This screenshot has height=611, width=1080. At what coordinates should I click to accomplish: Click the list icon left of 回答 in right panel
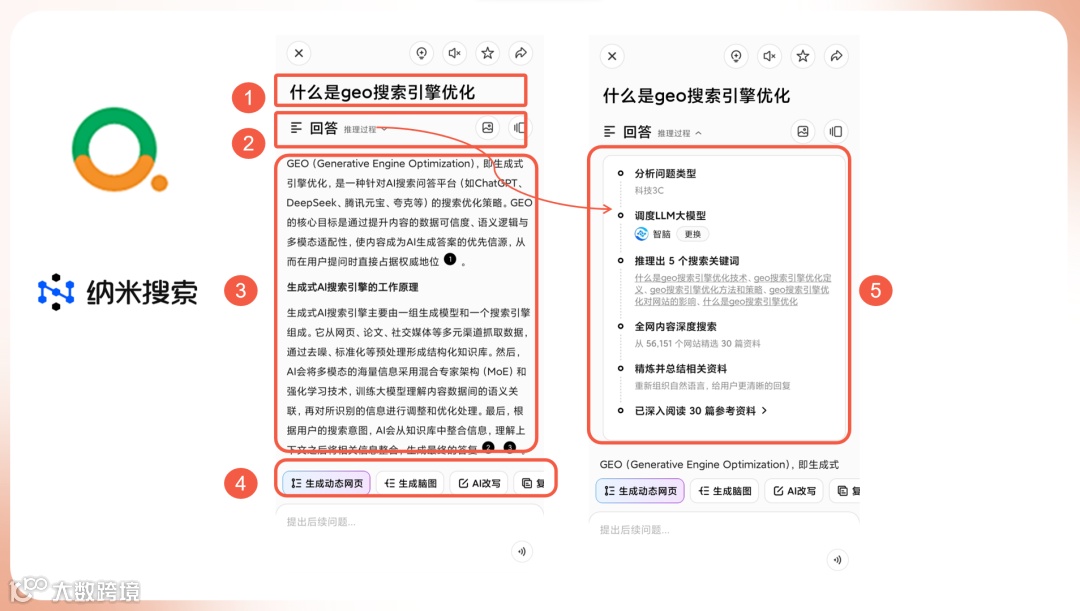click(610, 131)
